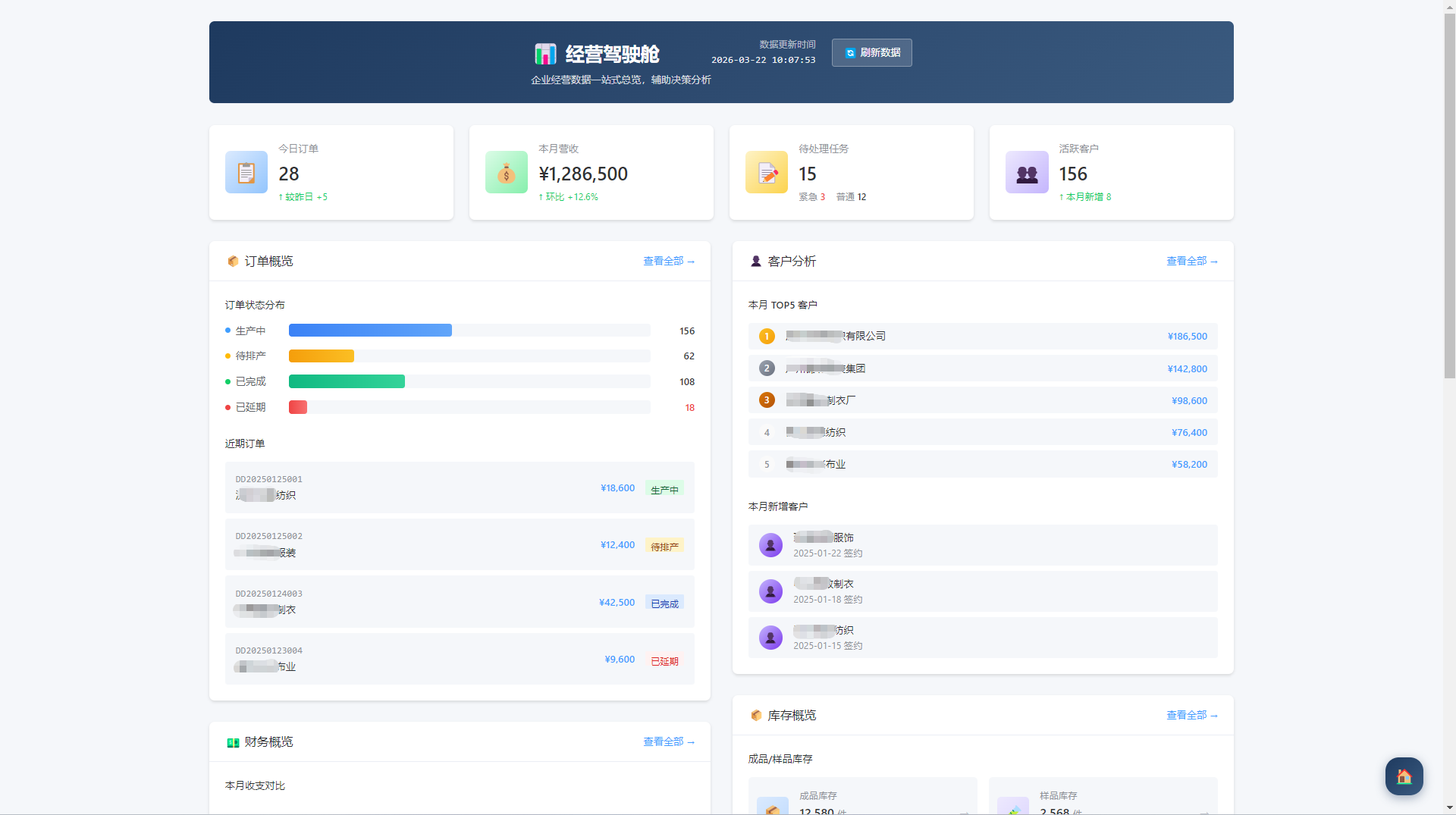Click avatar of customer signed 2025-01-15

(770, 638)
